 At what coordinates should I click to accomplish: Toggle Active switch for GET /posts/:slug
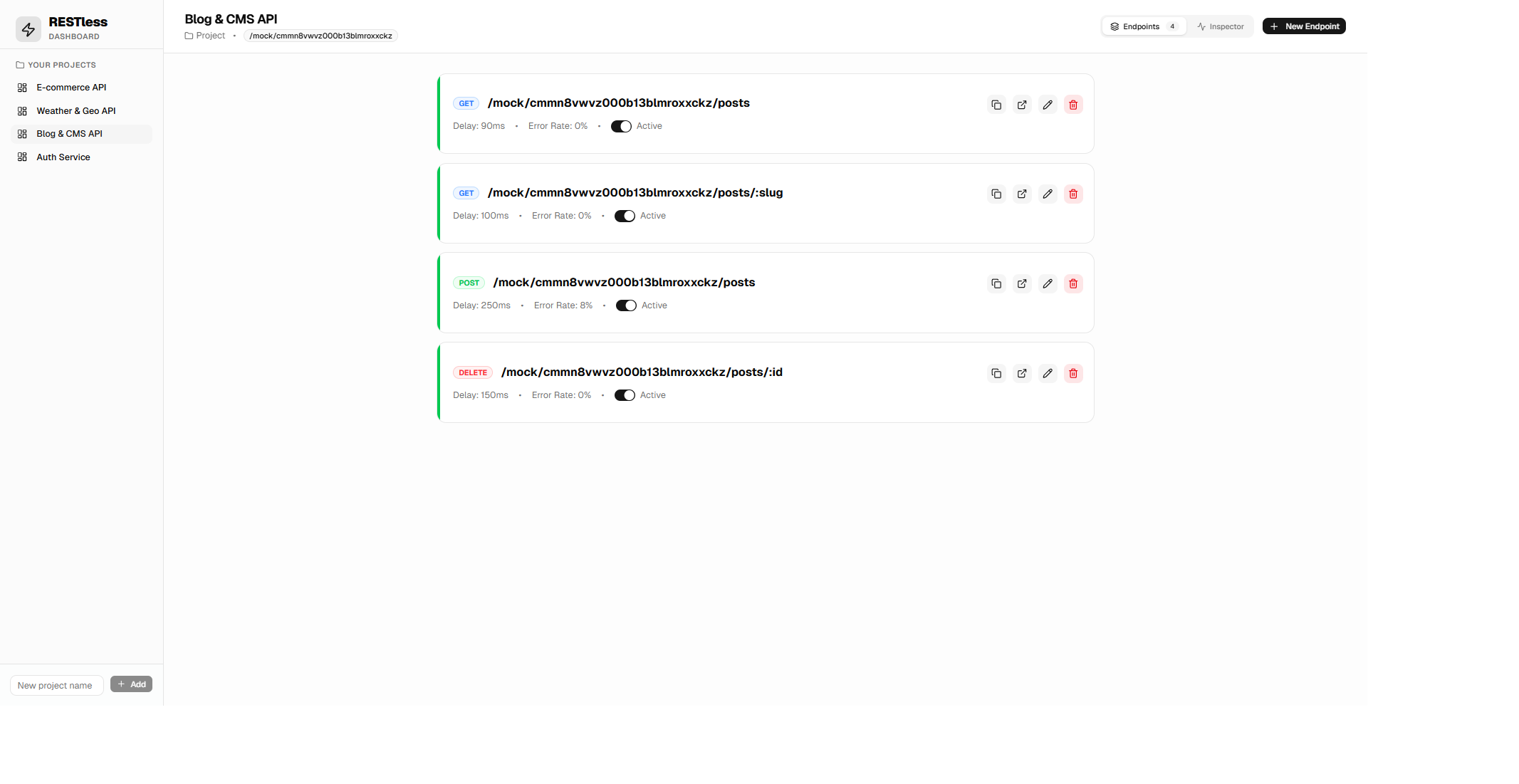coord(625,216)
